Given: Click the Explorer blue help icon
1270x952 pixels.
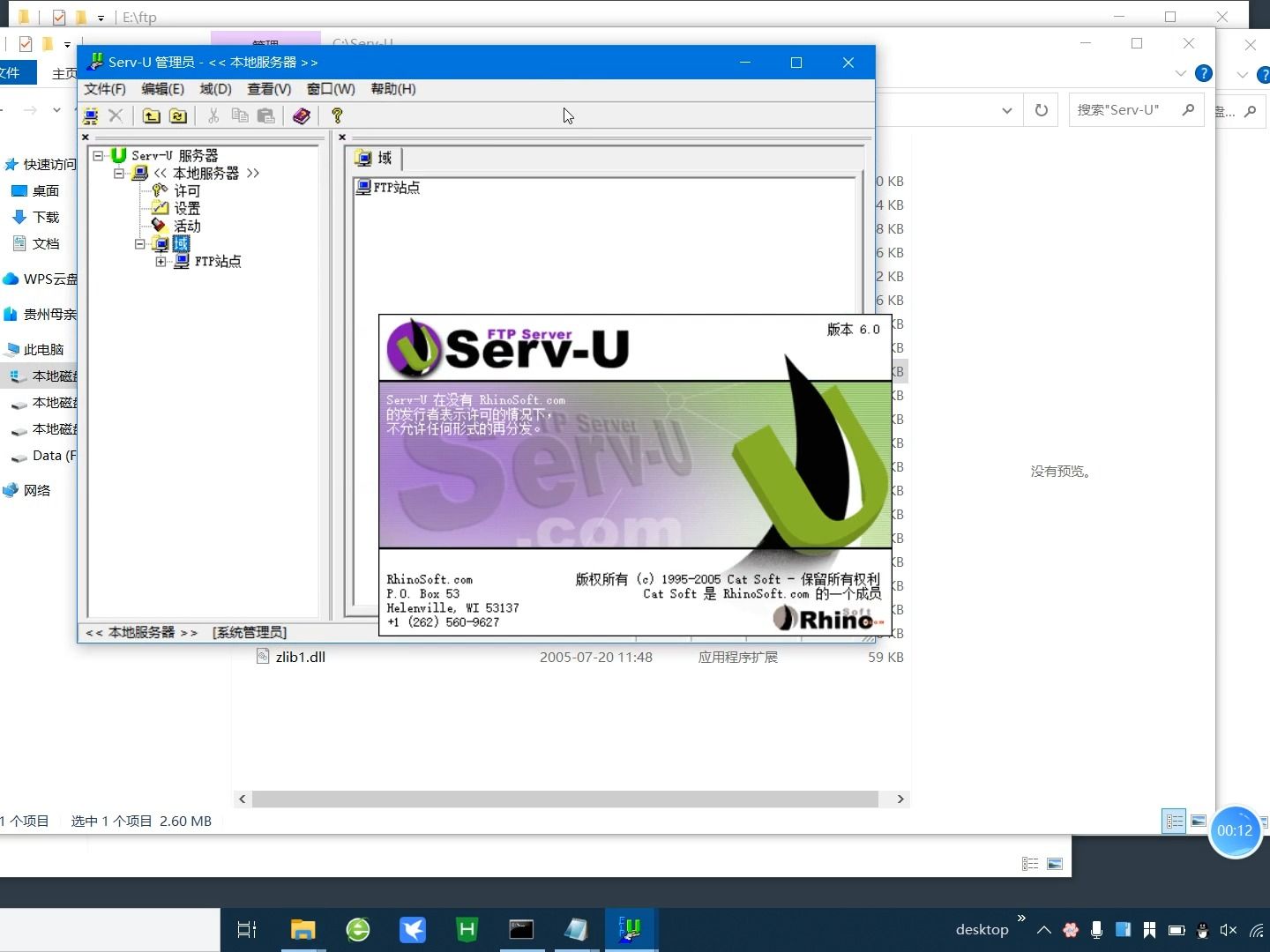Looking at the screenshot, I should (x=1203, y=73).
